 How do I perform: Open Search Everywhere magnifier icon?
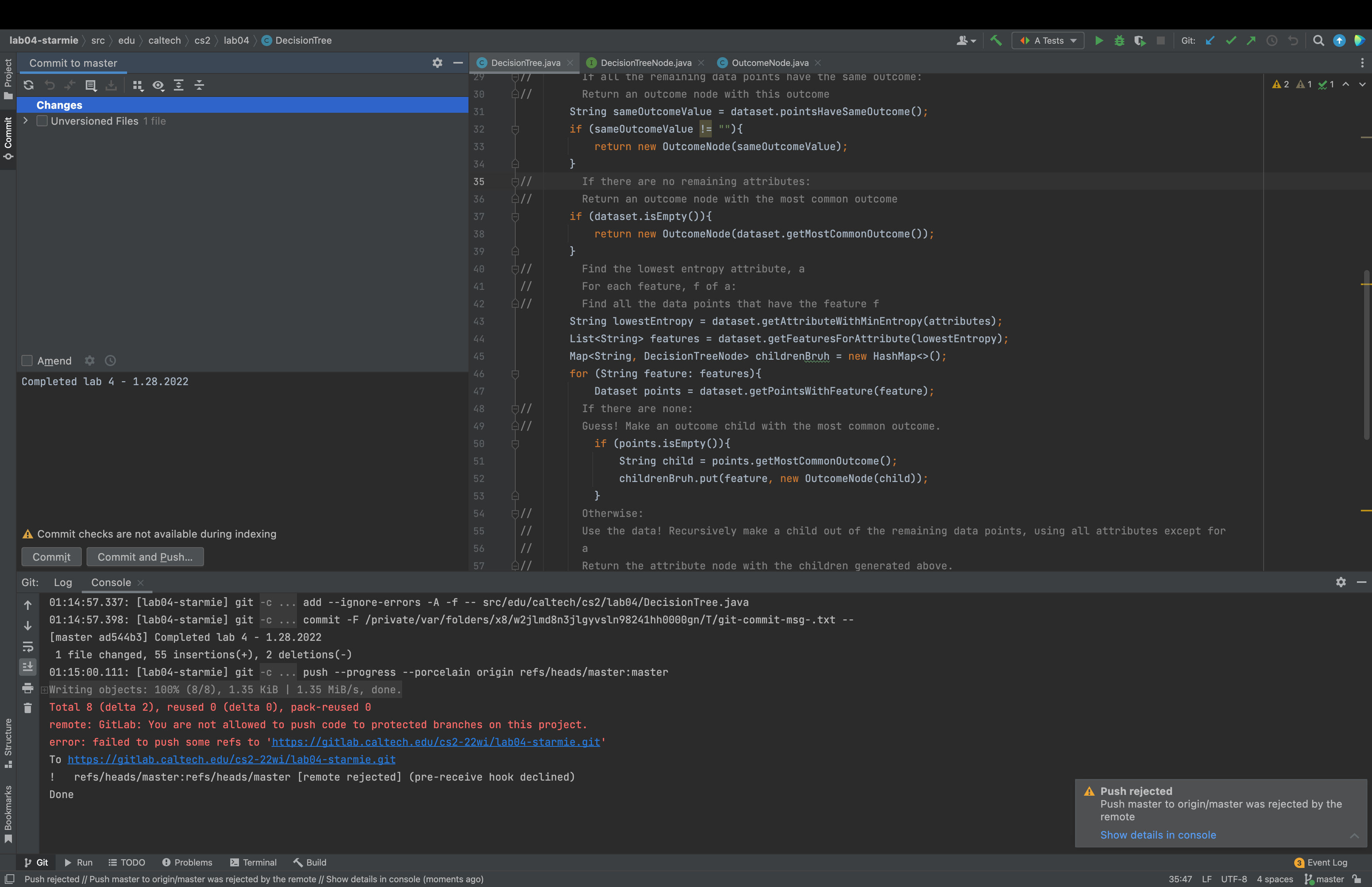pos(1318,40)
